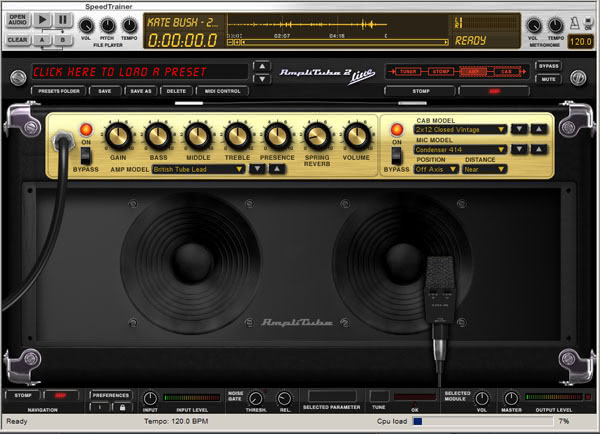Delete the current preset
The image size is (600, 434).
click(x=176, y=91)
